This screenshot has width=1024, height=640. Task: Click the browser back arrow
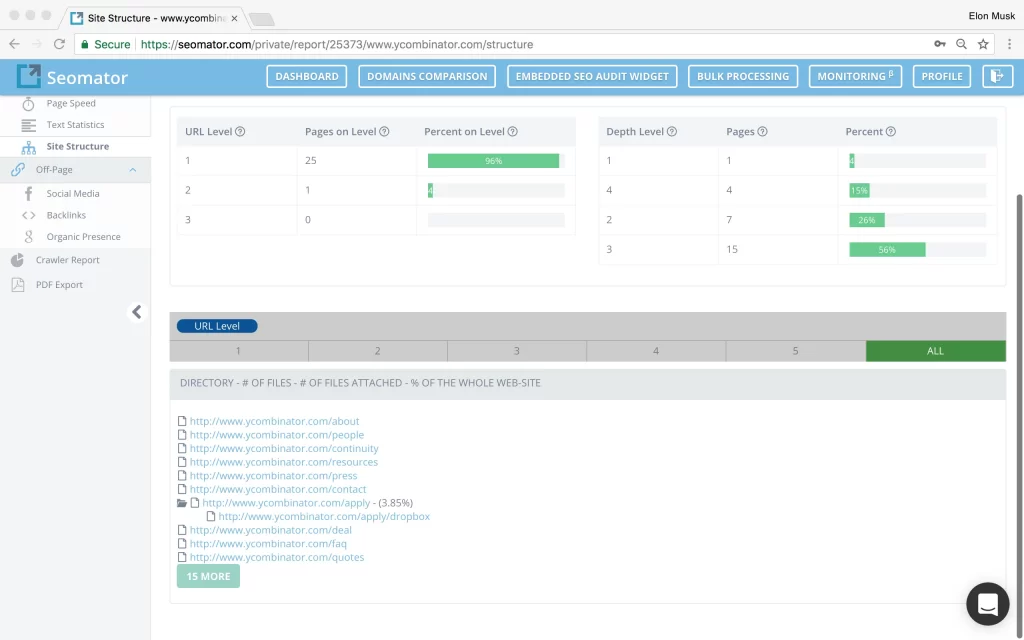(x=14, y=44)
